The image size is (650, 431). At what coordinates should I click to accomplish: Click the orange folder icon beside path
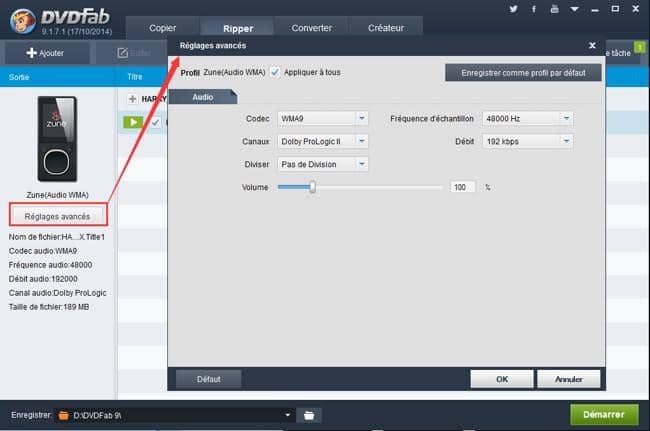coord(63,415)
